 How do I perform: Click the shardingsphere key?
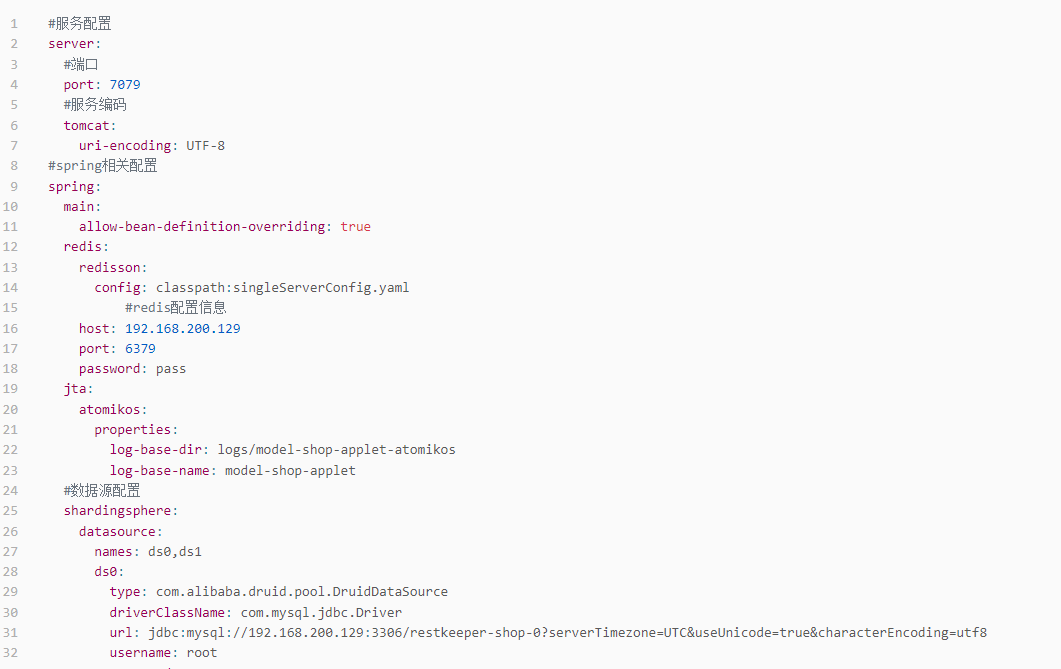pos(117,511)
